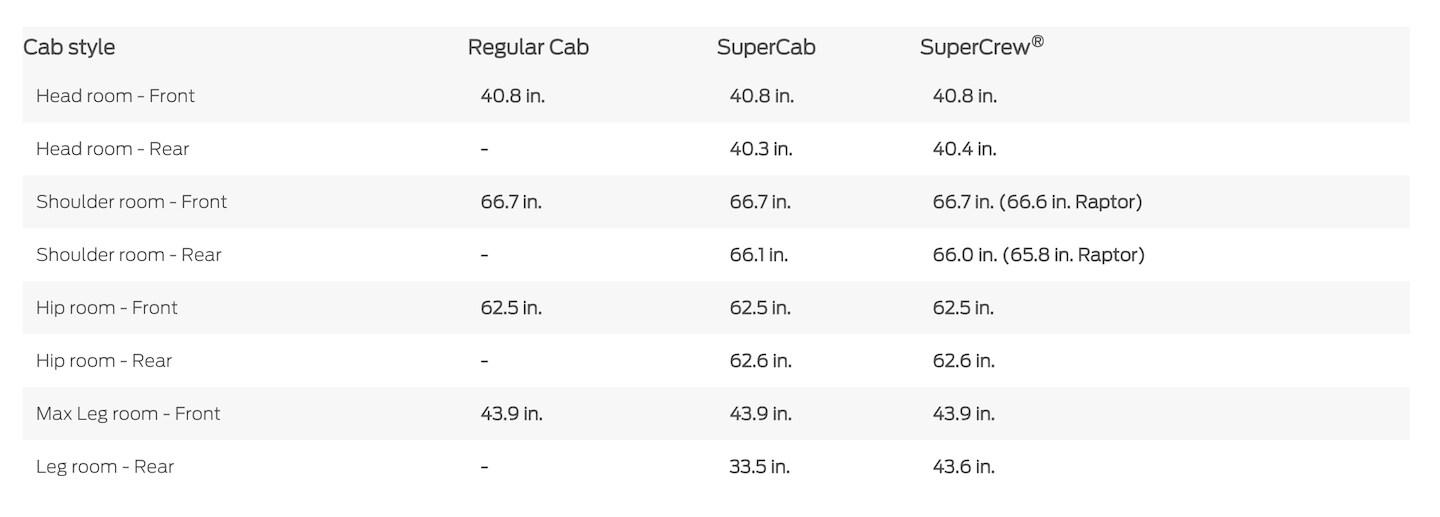
Task: Select the Leg room - Rear row label
Action: pos(105,467)
